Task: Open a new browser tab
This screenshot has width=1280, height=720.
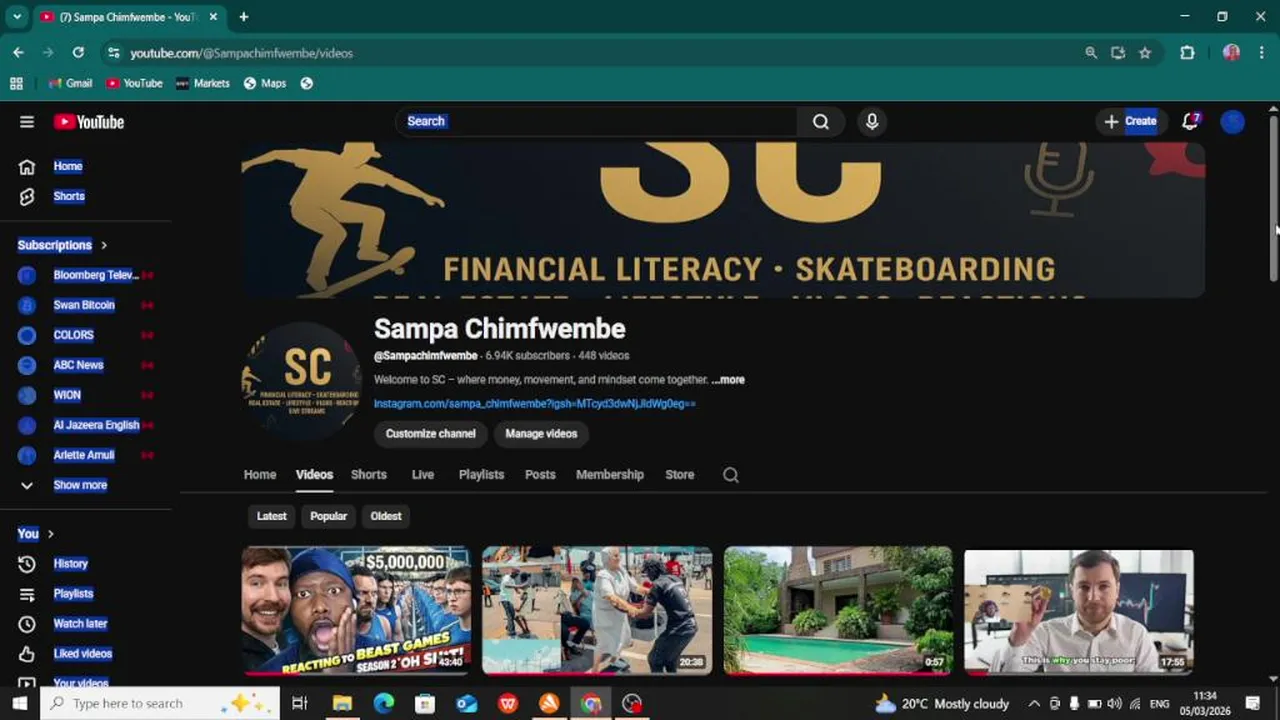Action: (x=244, y=17)
